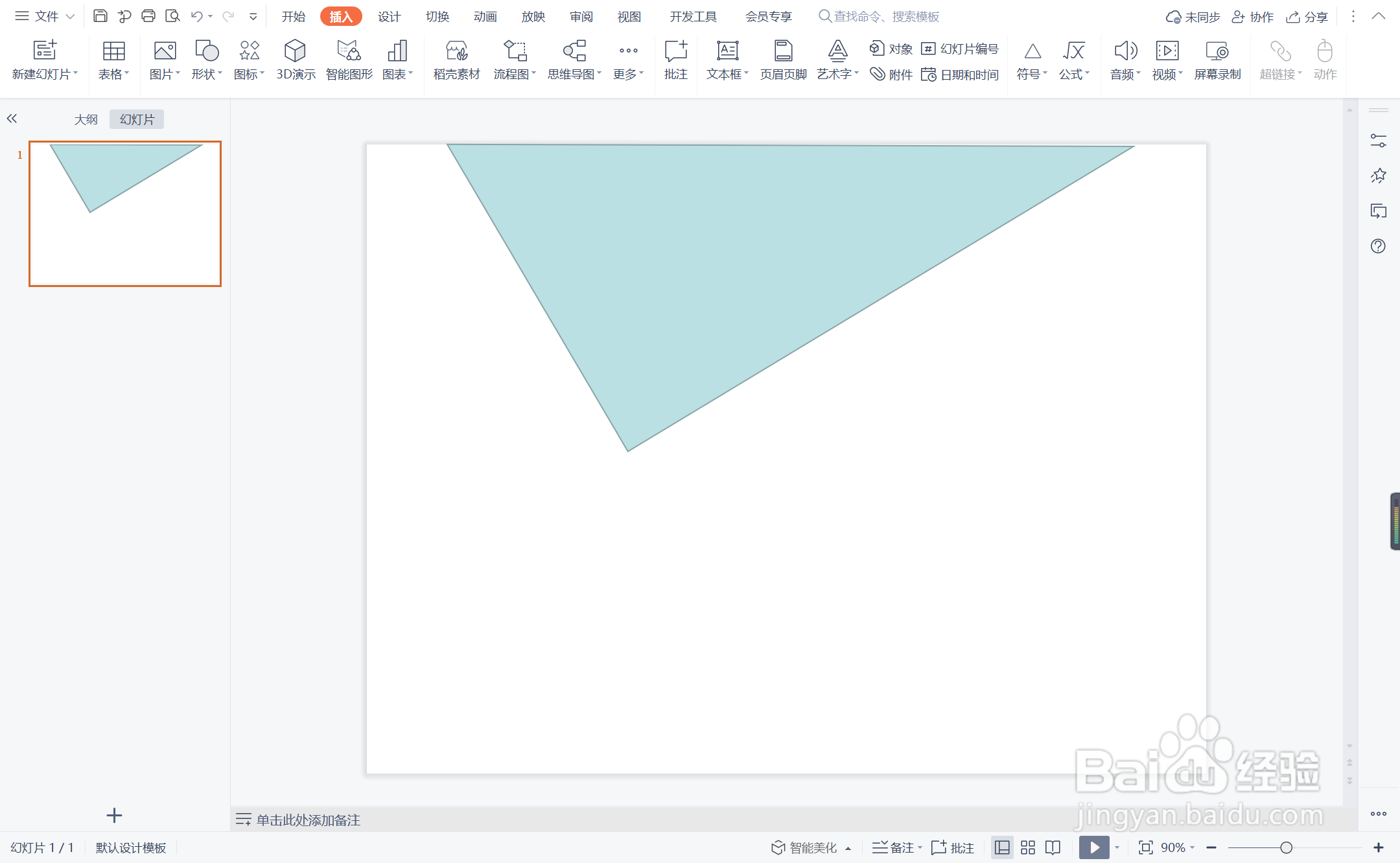
Task: Toggle reading view book icon
Action: click(1053, 847)
